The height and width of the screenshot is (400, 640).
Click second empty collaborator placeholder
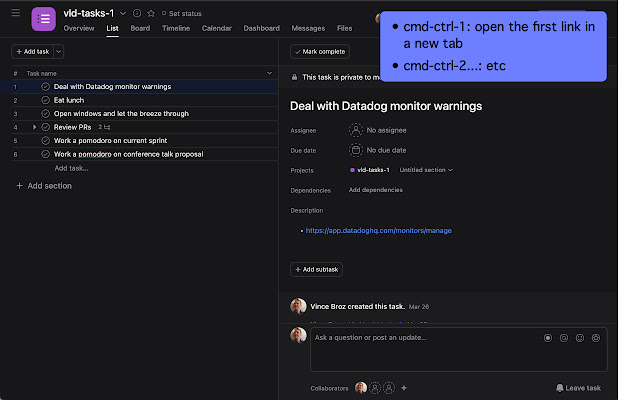coord(375,387)
